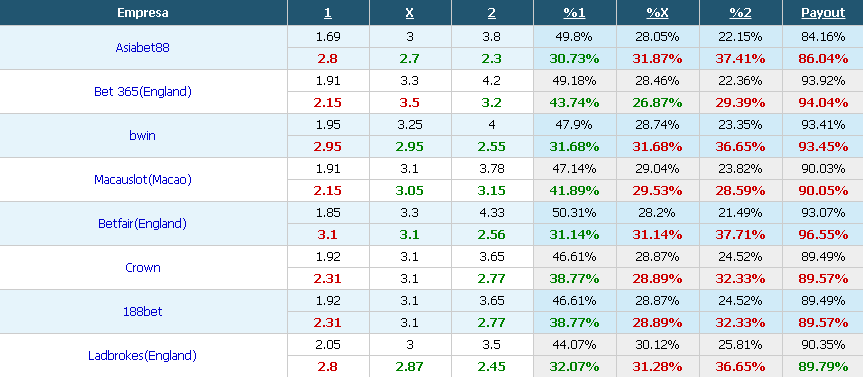Sort by the 1 column header
863x377 pixels.
(328, 13)
